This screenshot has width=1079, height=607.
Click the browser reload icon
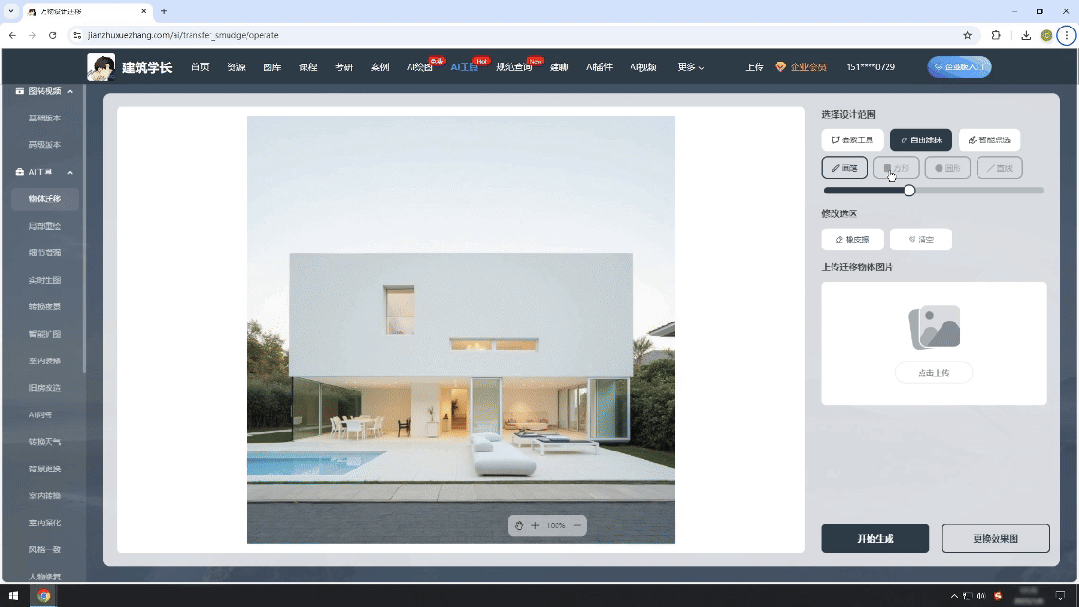click(52, 35)
